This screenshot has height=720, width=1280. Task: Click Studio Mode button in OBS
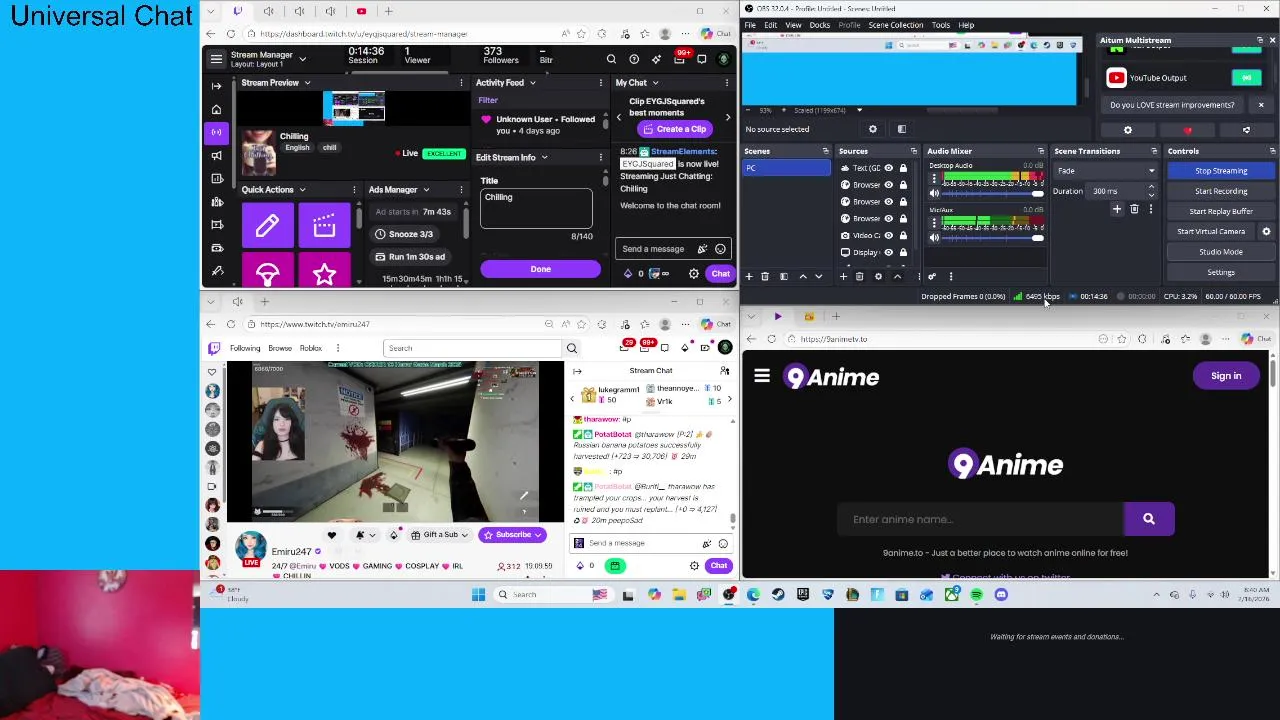[1221, 252]
